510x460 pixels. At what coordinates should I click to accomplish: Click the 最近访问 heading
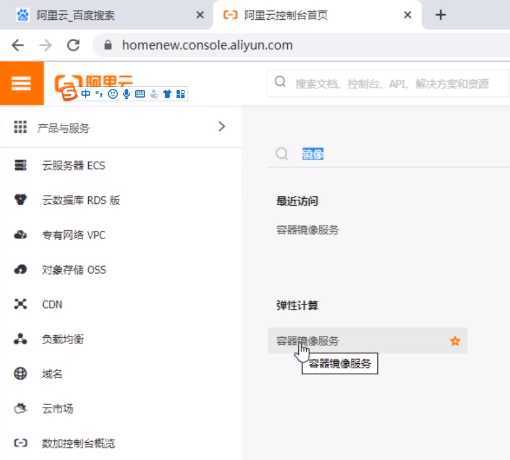click(x=297, y=201)
